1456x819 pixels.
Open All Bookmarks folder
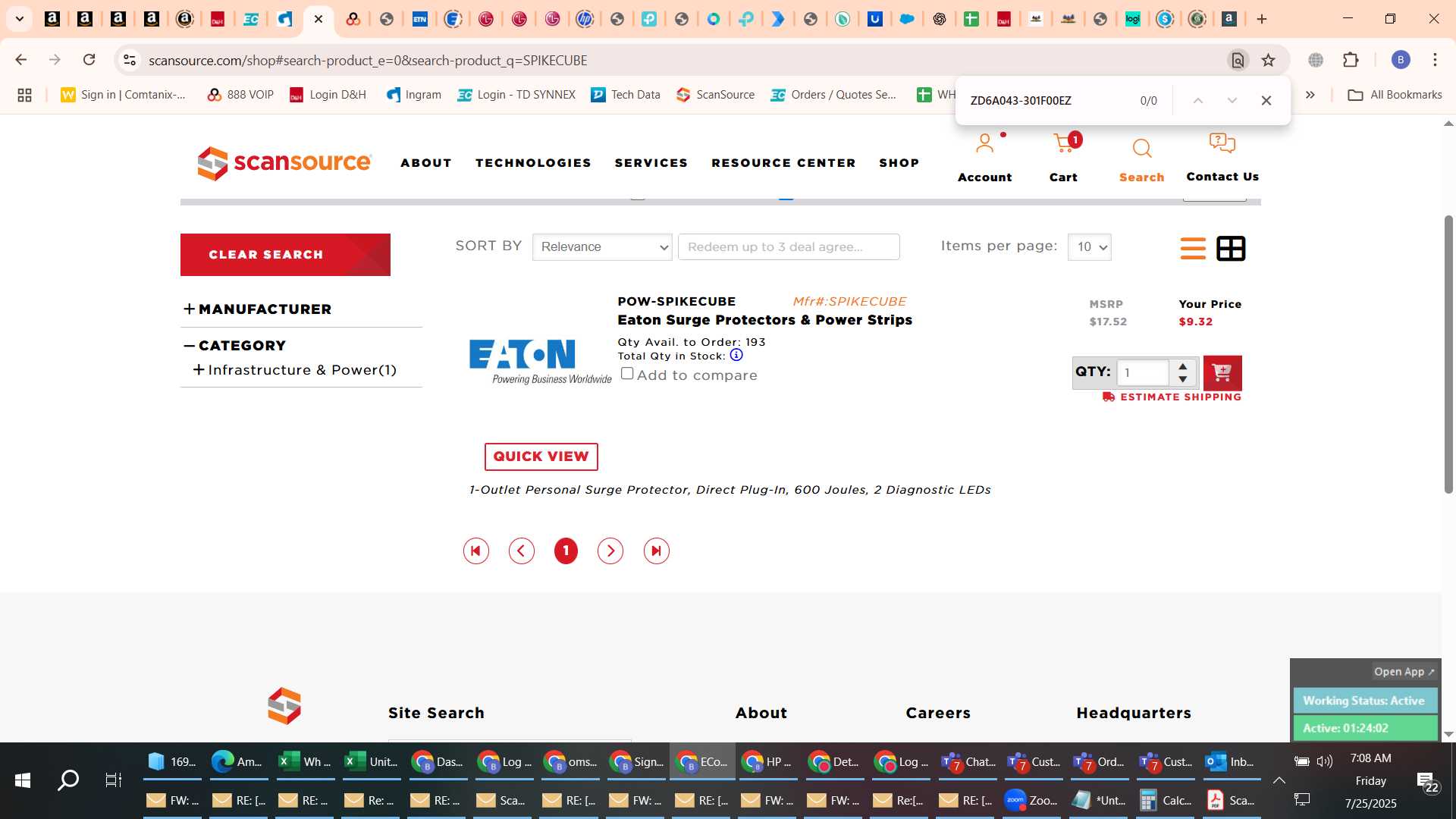click(1395, 95)
